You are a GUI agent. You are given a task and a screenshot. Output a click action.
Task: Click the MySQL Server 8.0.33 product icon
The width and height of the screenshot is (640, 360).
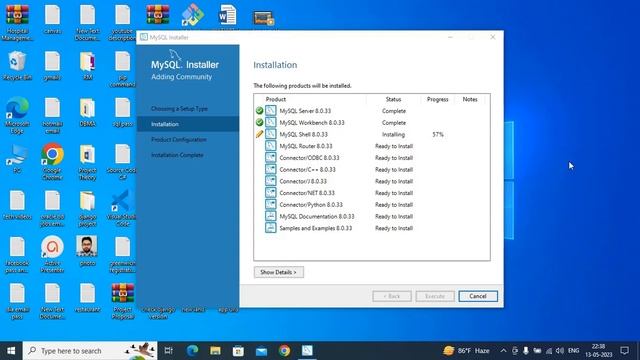pos(271,111)
